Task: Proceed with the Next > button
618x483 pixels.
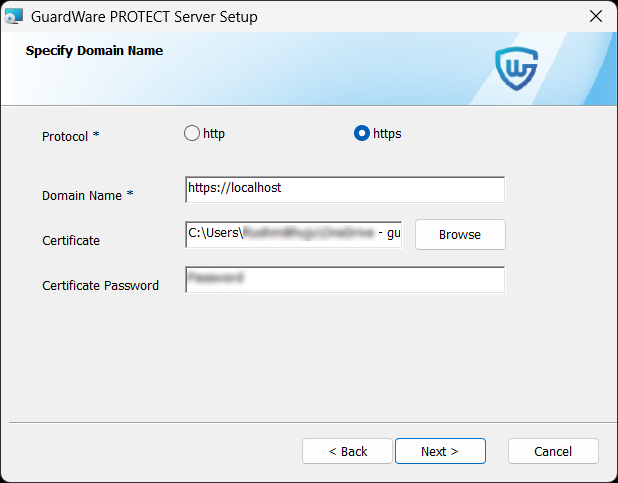Action: point(440,451)
